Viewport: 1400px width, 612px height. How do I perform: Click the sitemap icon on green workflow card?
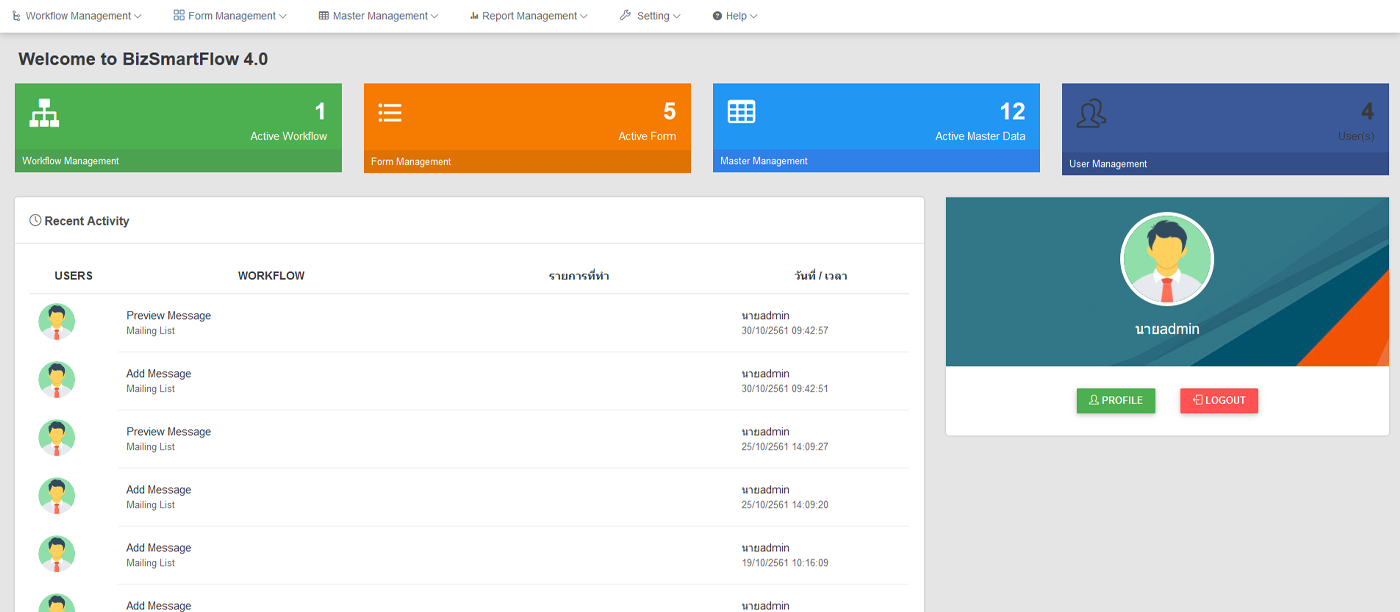point(44,112)
